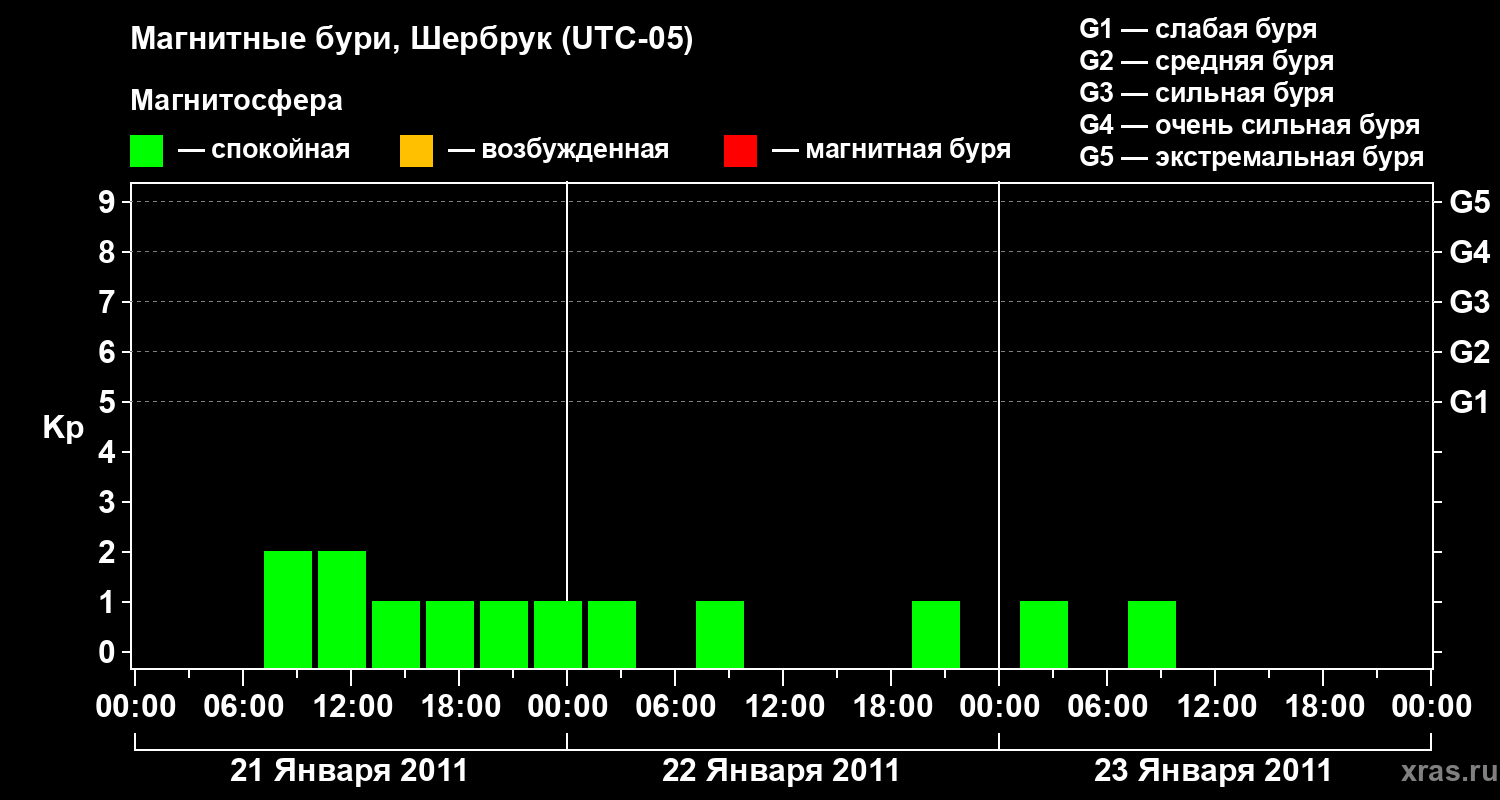
Task: Click the '22 Января 2011' date label
Action: click(x=781, y=771)
